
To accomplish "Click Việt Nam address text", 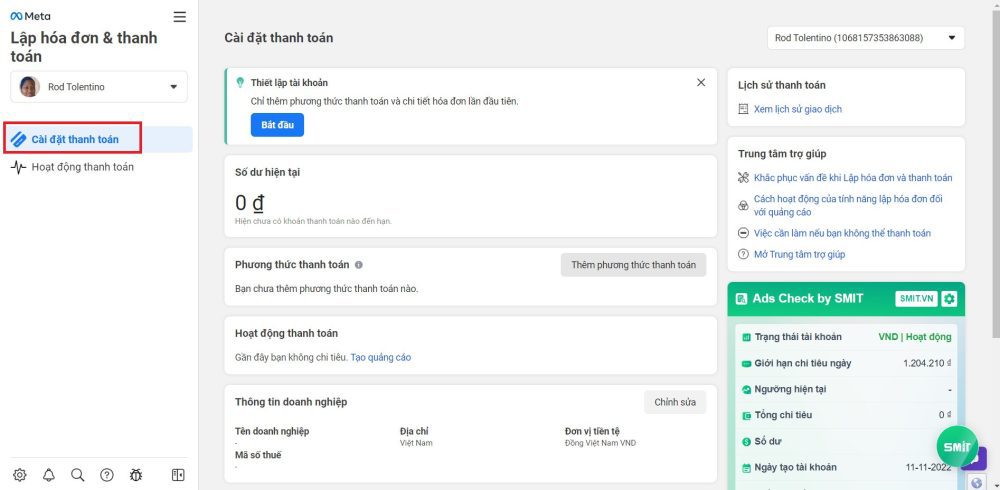I will [x=416, y=443].
